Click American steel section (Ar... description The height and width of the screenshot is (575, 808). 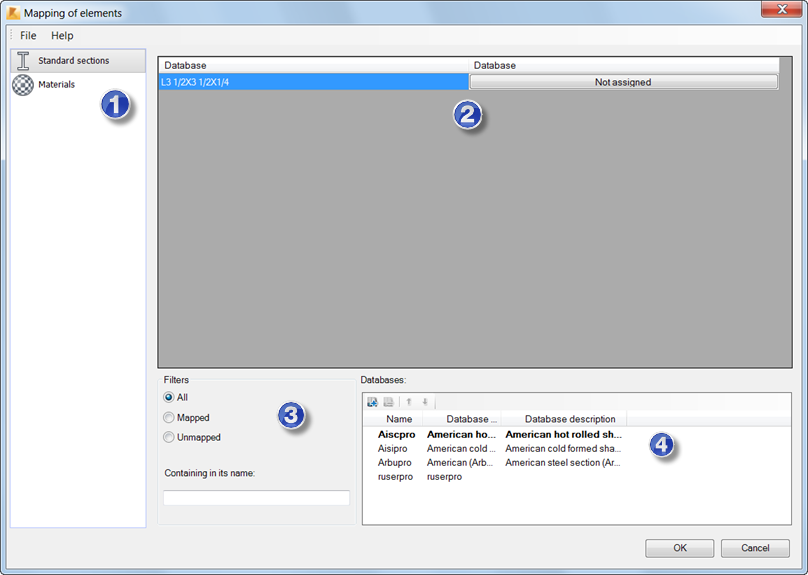point(563,463)
